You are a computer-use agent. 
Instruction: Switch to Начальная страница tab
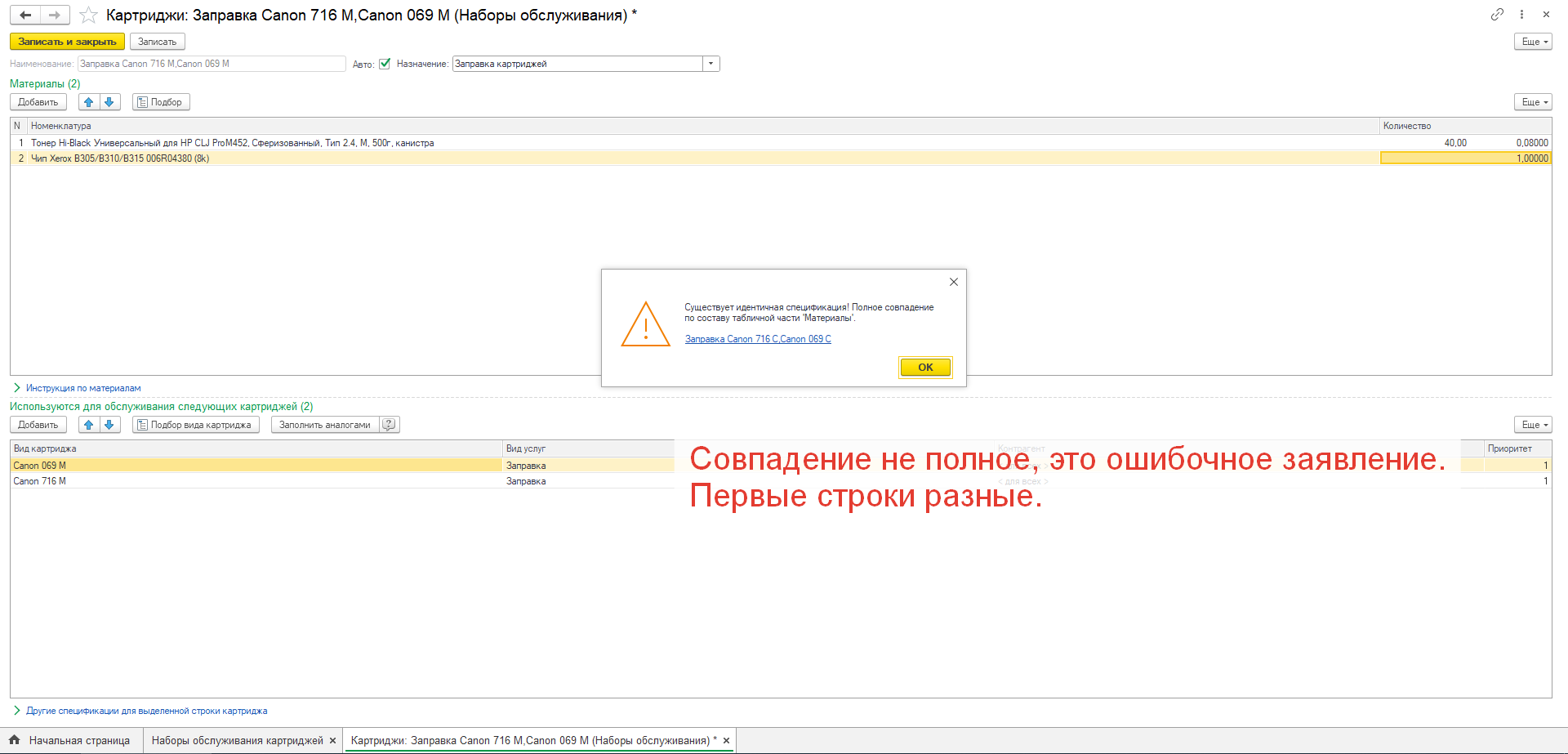[x=71, y=741]
